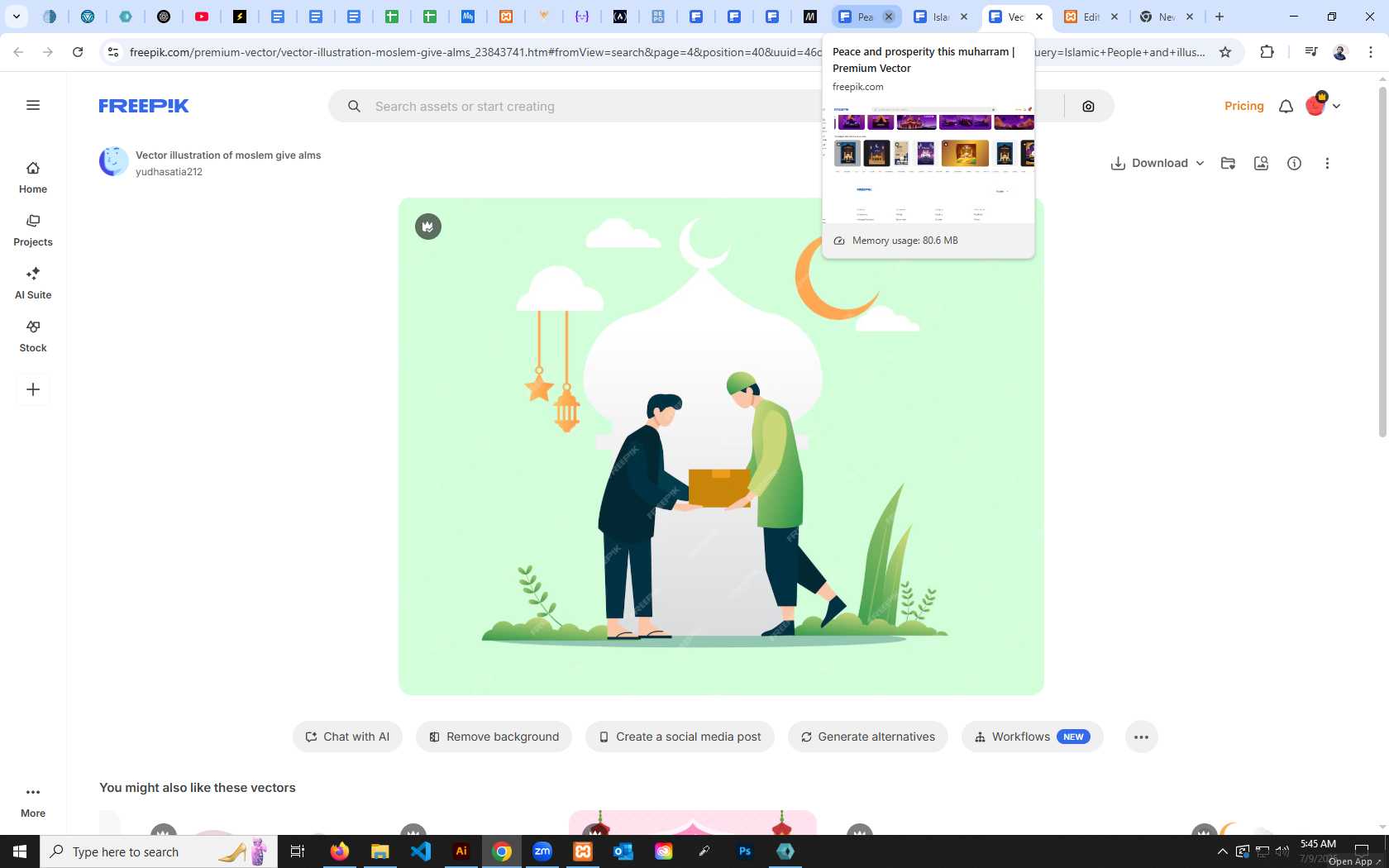Reload the page
Viewport: 1389px width, 868px height.
pos(78,52)
